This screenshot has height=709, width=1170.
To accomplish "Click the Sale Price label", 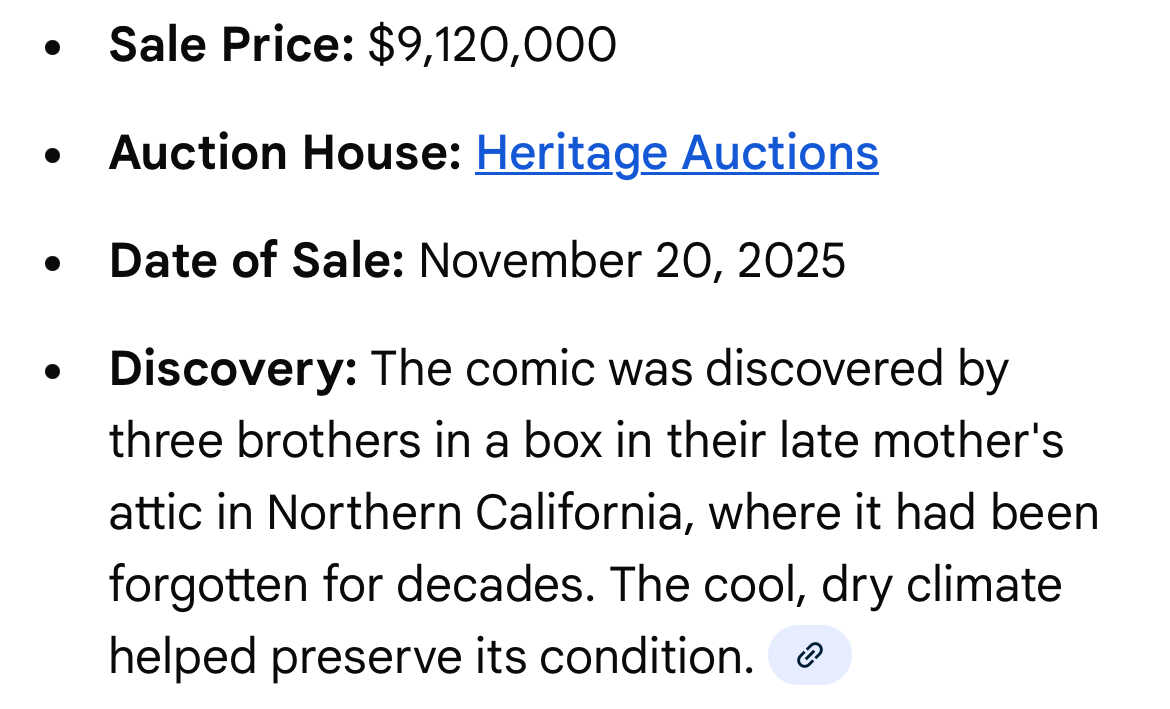I will 231,45.
